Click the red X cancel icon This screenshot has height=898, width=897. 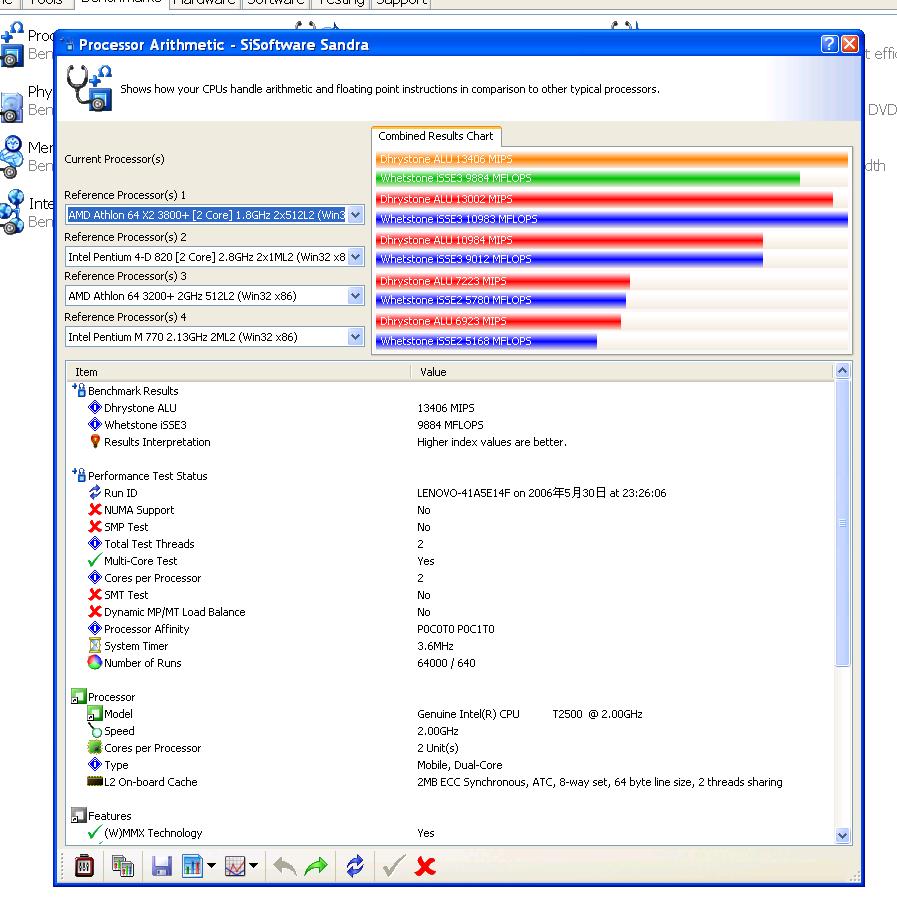click(x=425, y=866)
